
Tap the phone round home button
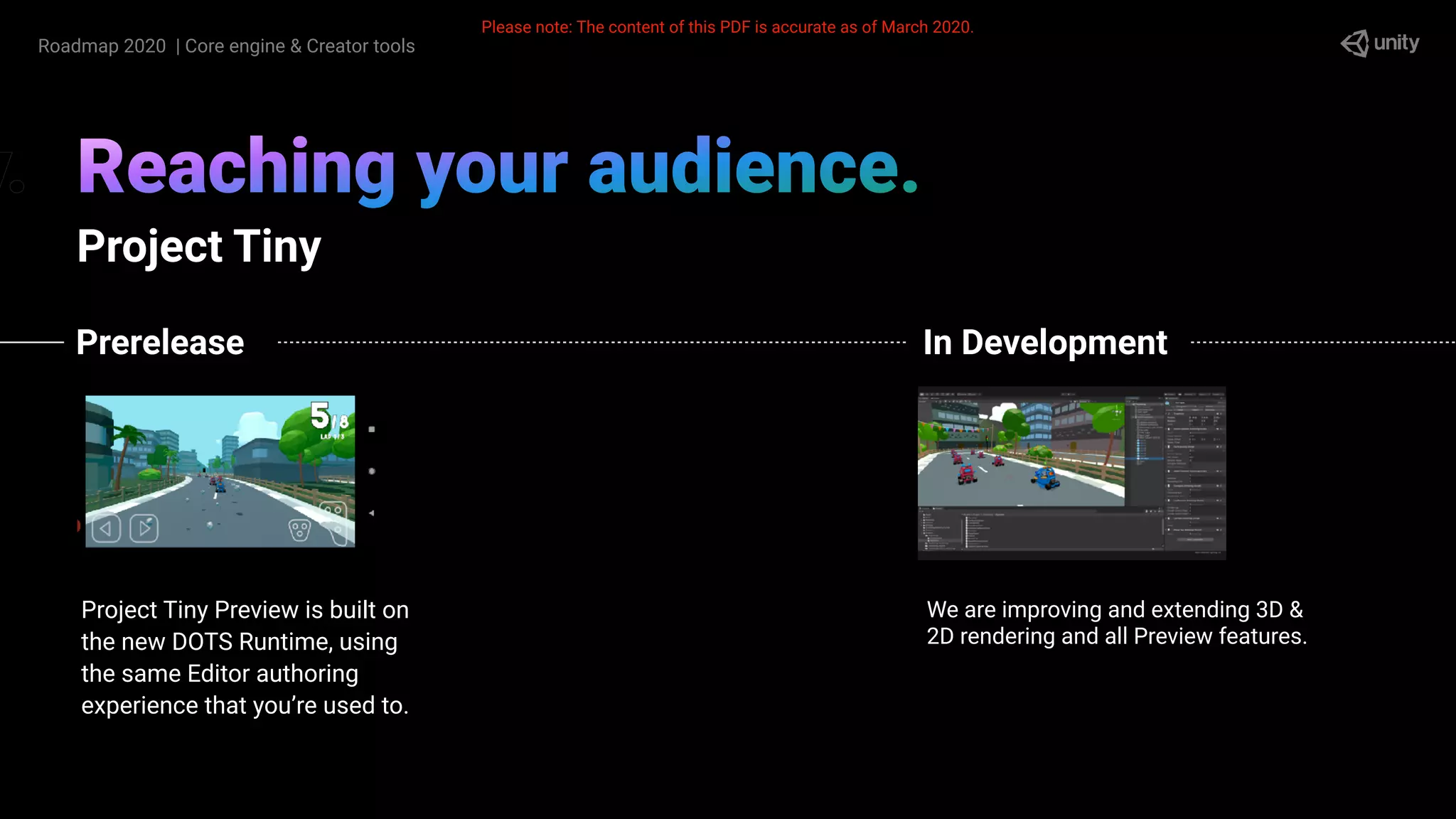point(372,471)
